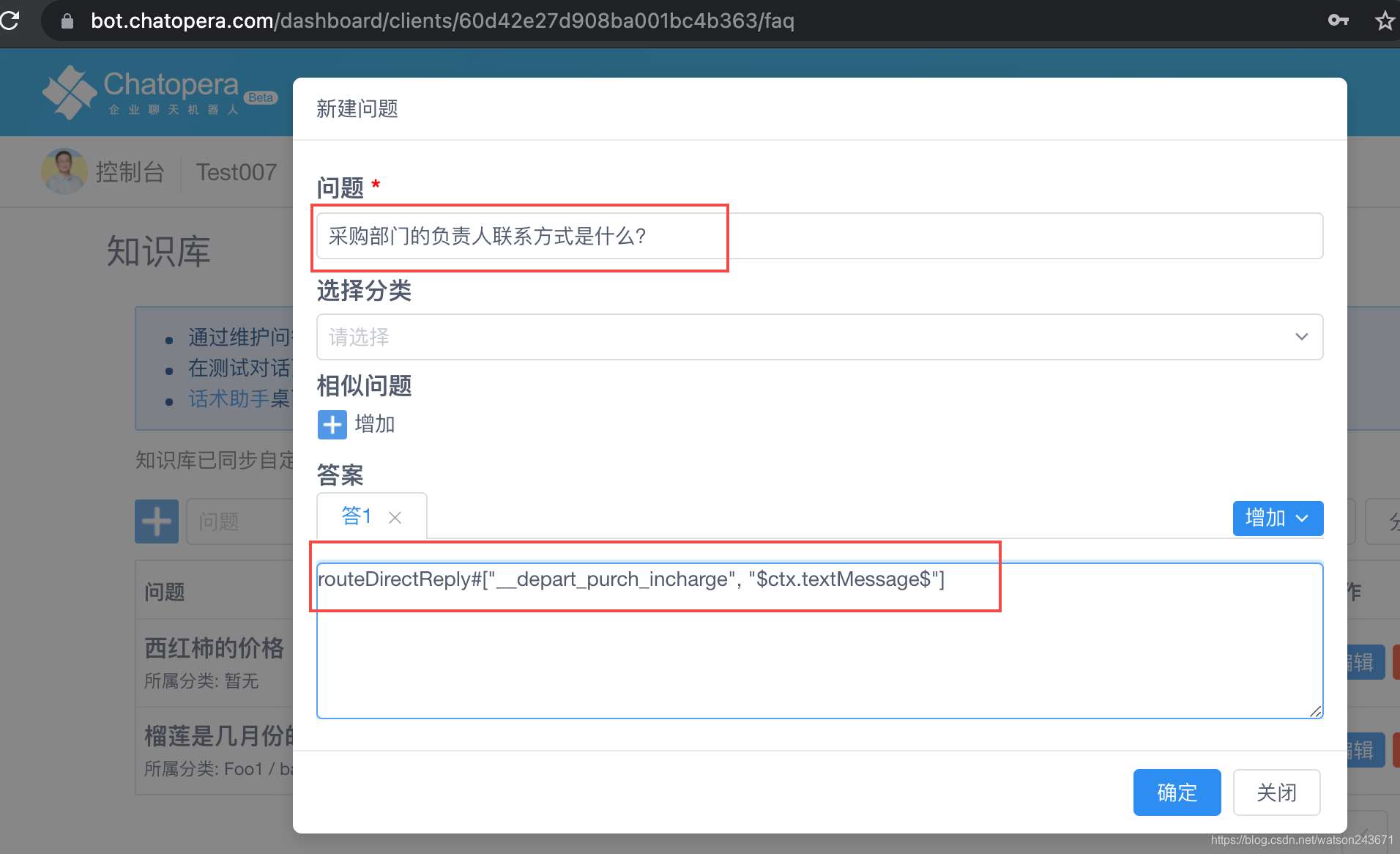
Task: Open the 控制台 console link
Action: (130, 172)
